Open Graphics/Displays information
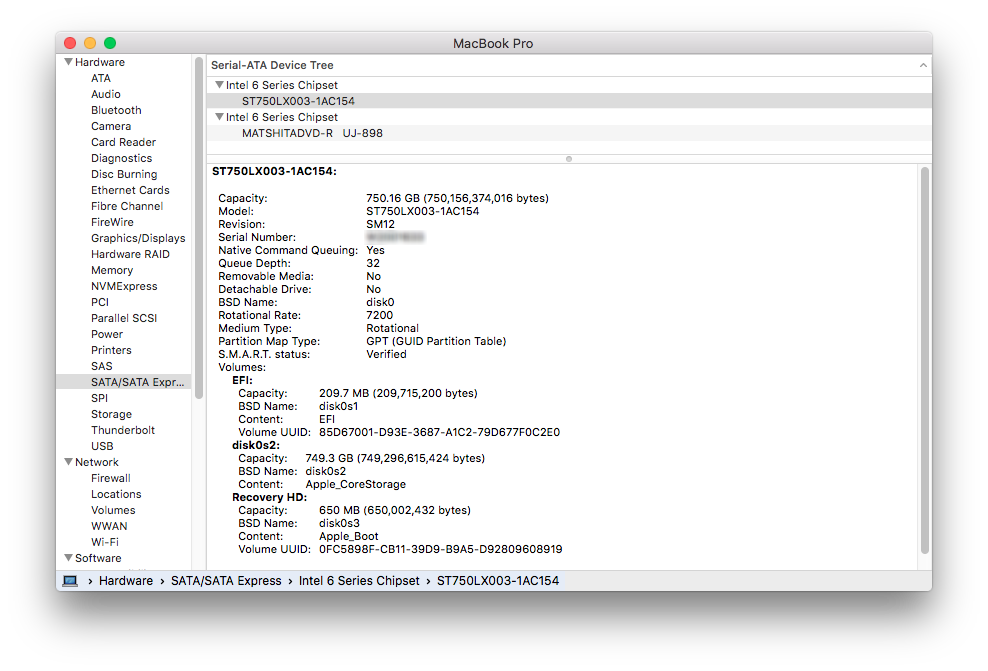988x671 pixels. tap(138, 238)
